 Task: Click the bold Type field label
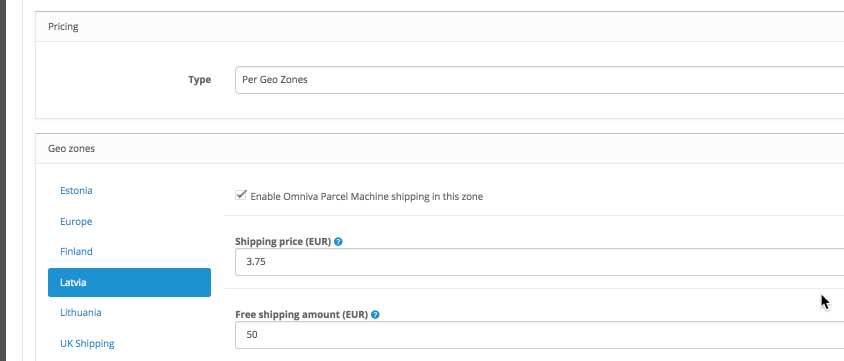(x=199, y=80)
